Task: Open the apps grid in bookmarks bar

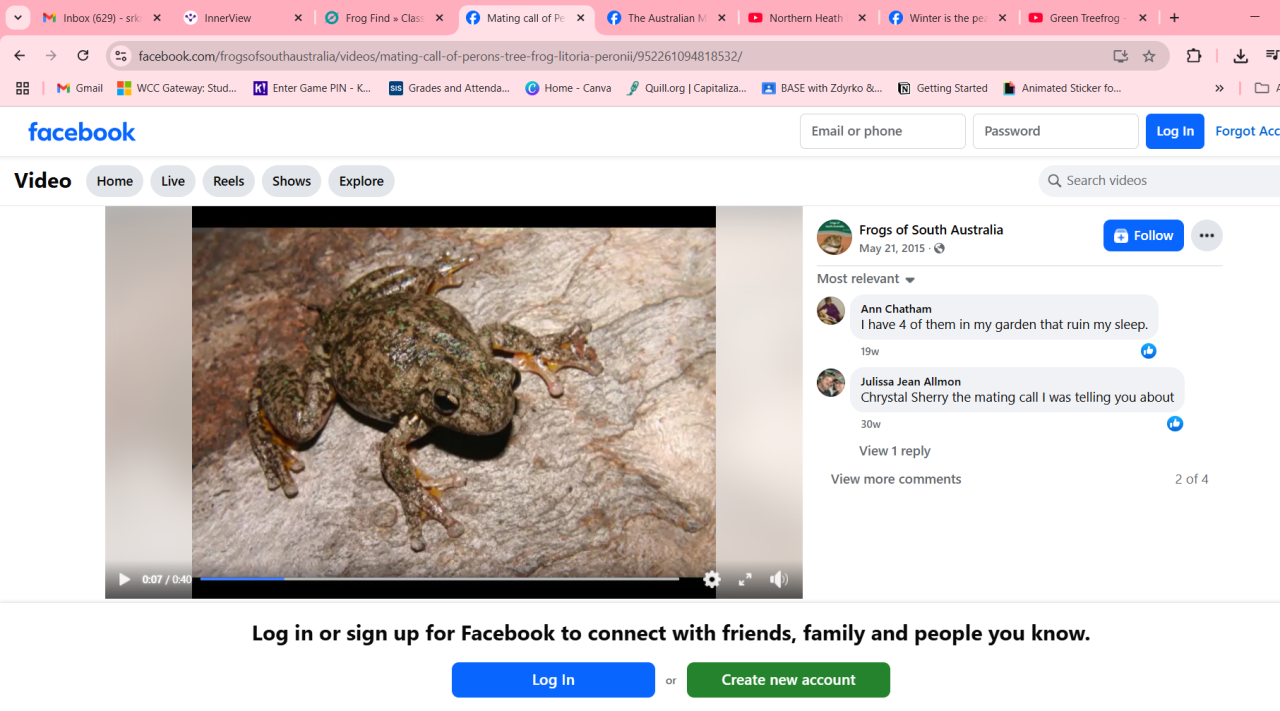Action: coord(22,88)
